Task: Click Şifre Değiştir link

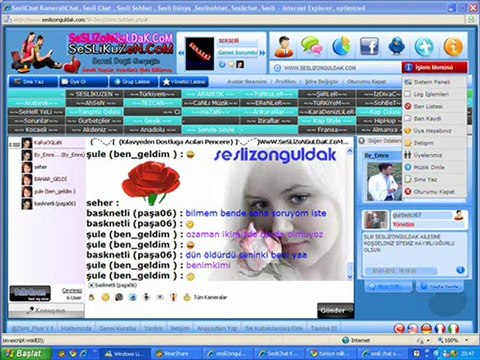Action: tap(322, 82)
